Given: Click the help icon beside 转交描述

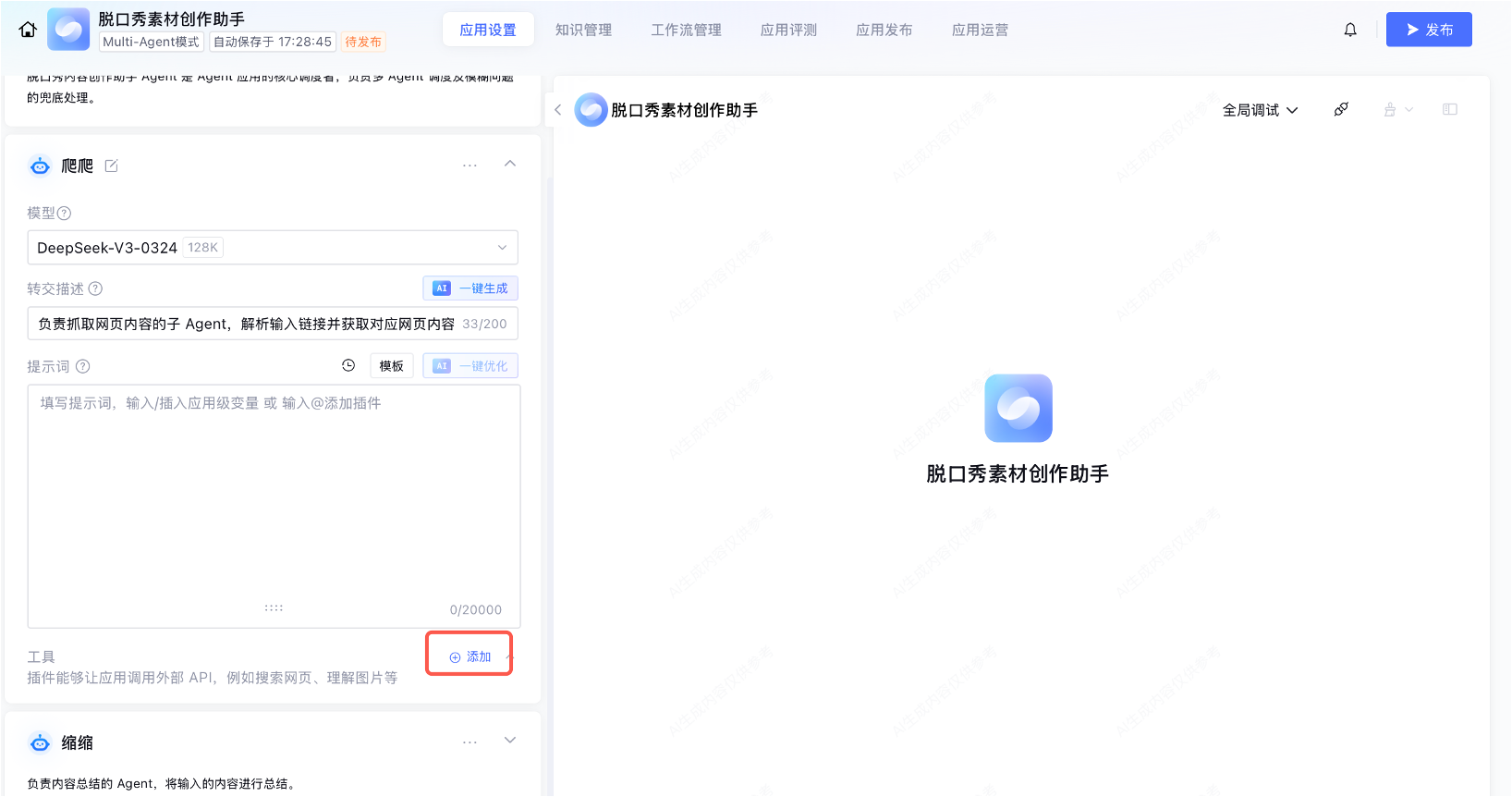Looking at the screenshot, I should click(95, 288).
